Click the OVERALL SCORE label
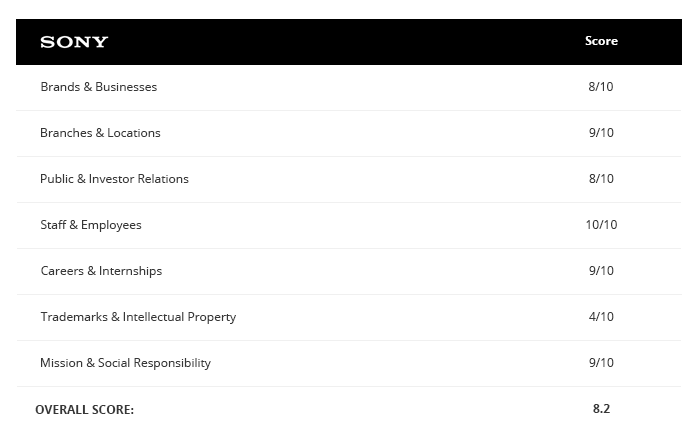The height and width of the screenshot is (448, 698). (x=85, y=410)
